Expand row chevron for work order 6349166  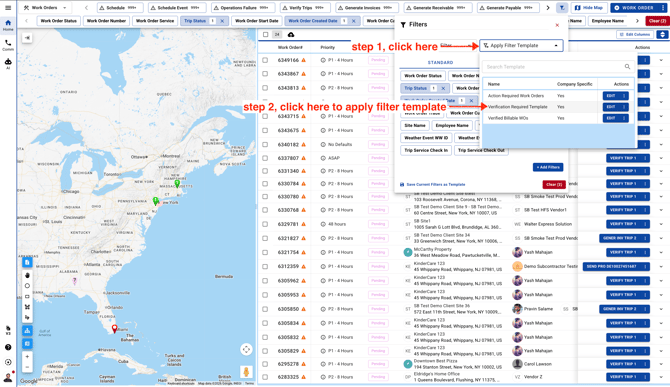click(661, 60)
